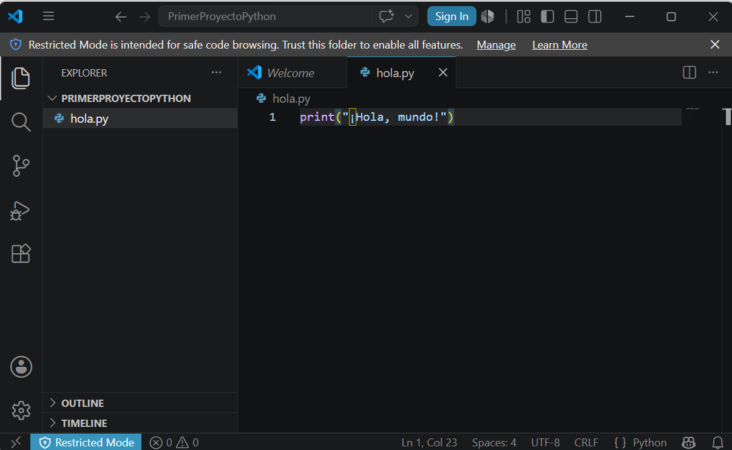This screenshot has width=732, height=450.
Task: Open the Explorer view in activity bar
Action: pyautogui.click(x=21, y=78)
